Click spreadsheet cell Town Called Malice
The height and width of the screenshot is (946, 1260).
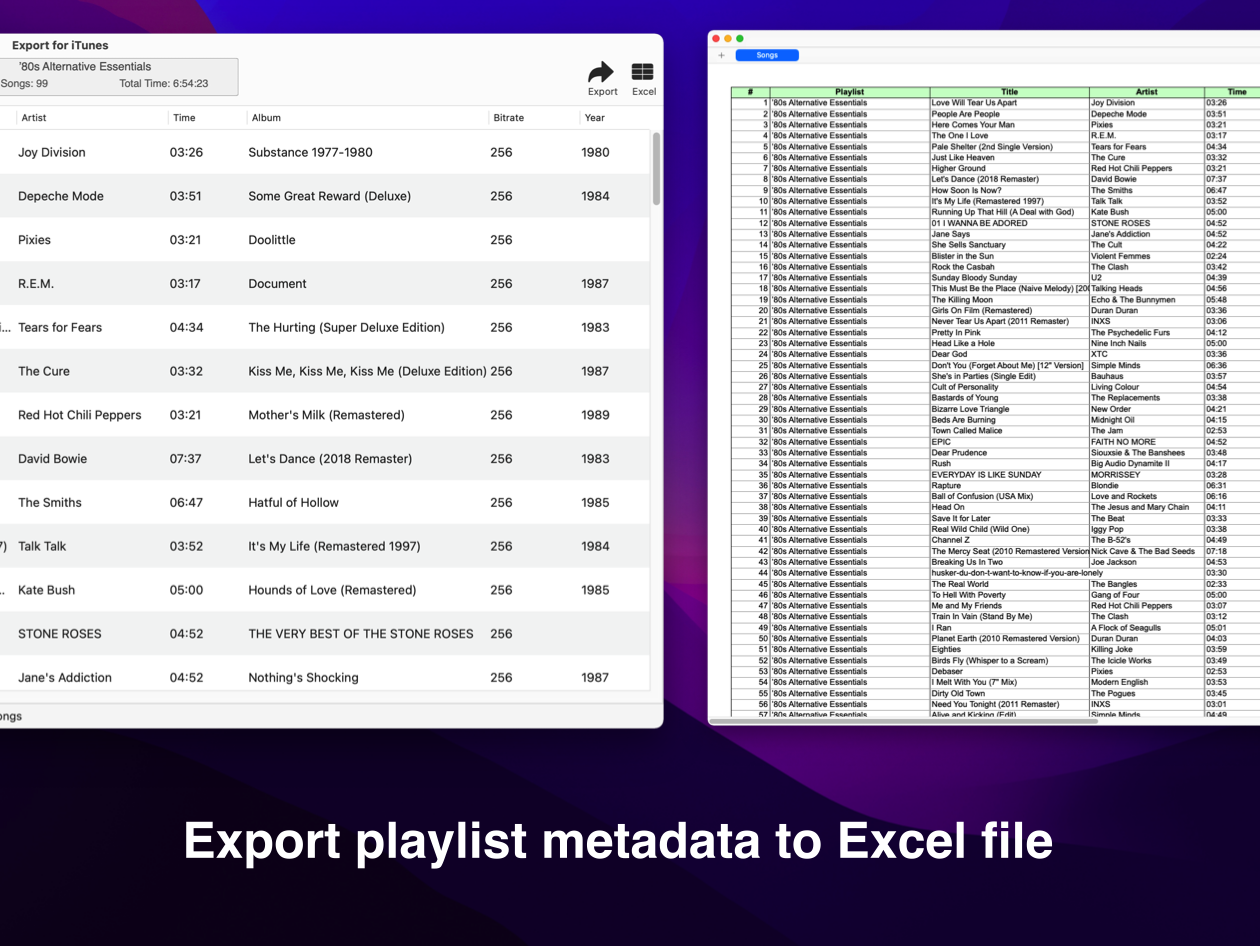(1009, 431)
